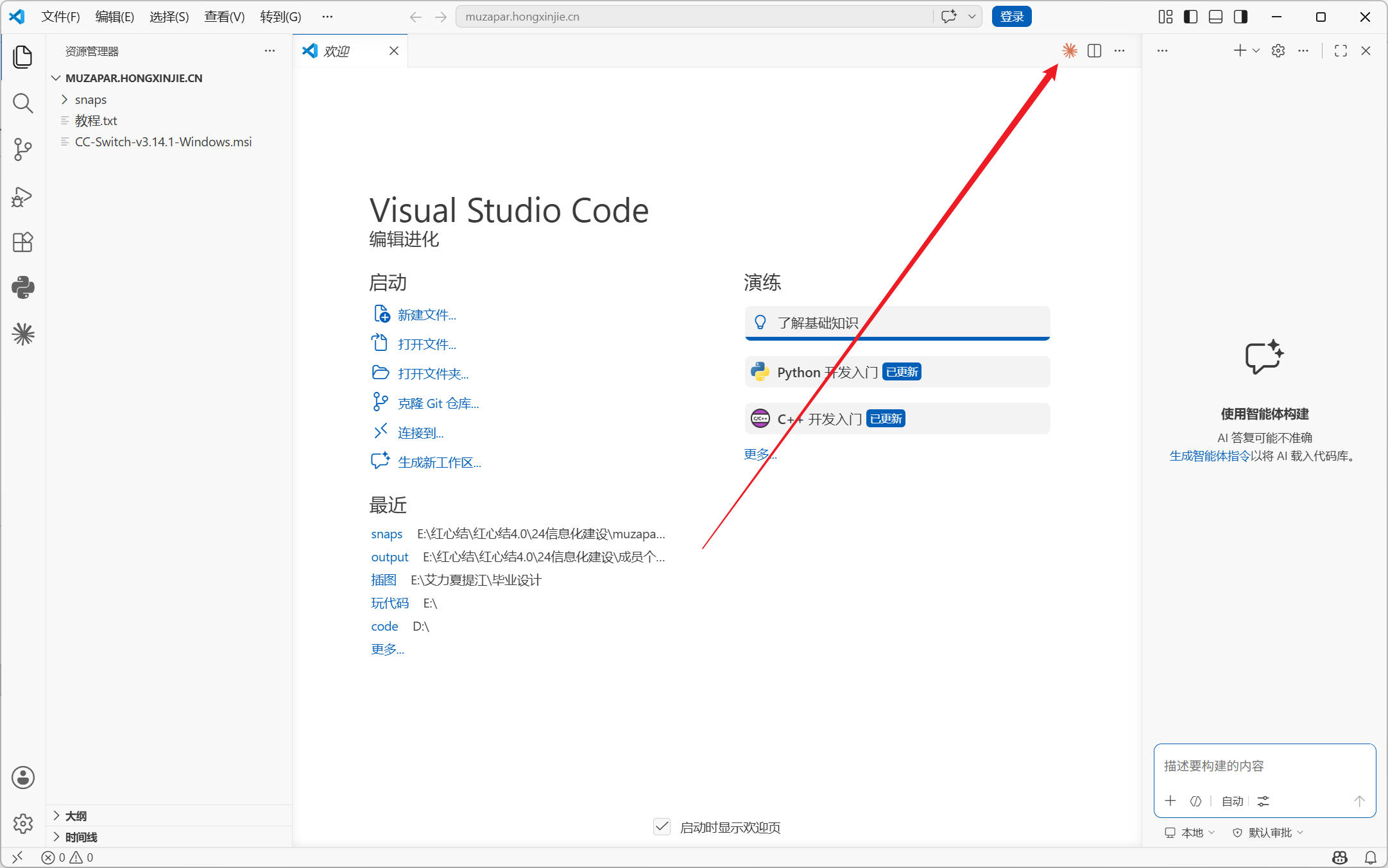1388x868 pixels.
Task: Open the 自动 model picker
Action: click(x=1232, y=801)
